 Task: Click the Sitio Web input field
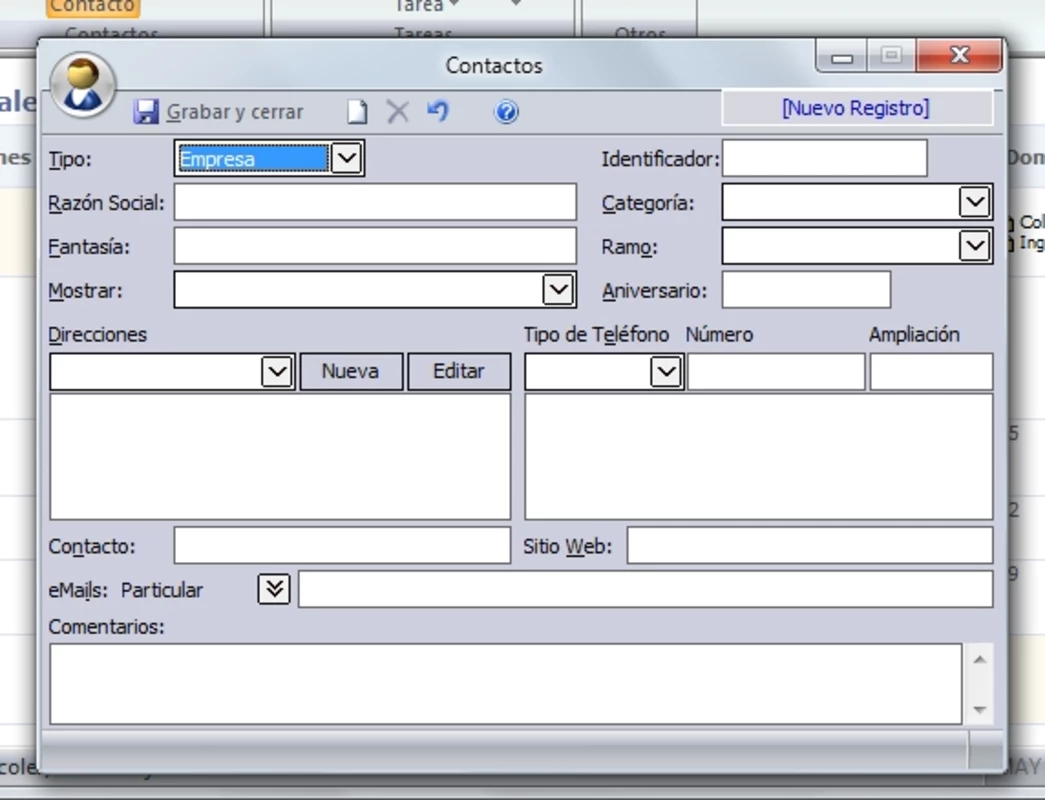click(x=810, y=546)
